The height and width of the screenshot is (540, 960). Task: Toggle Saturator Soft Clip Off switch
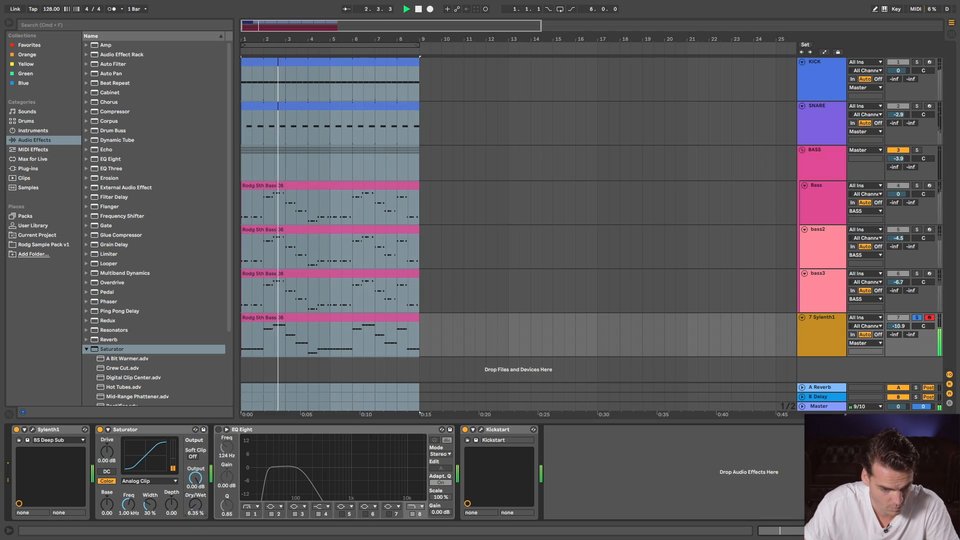193,457
